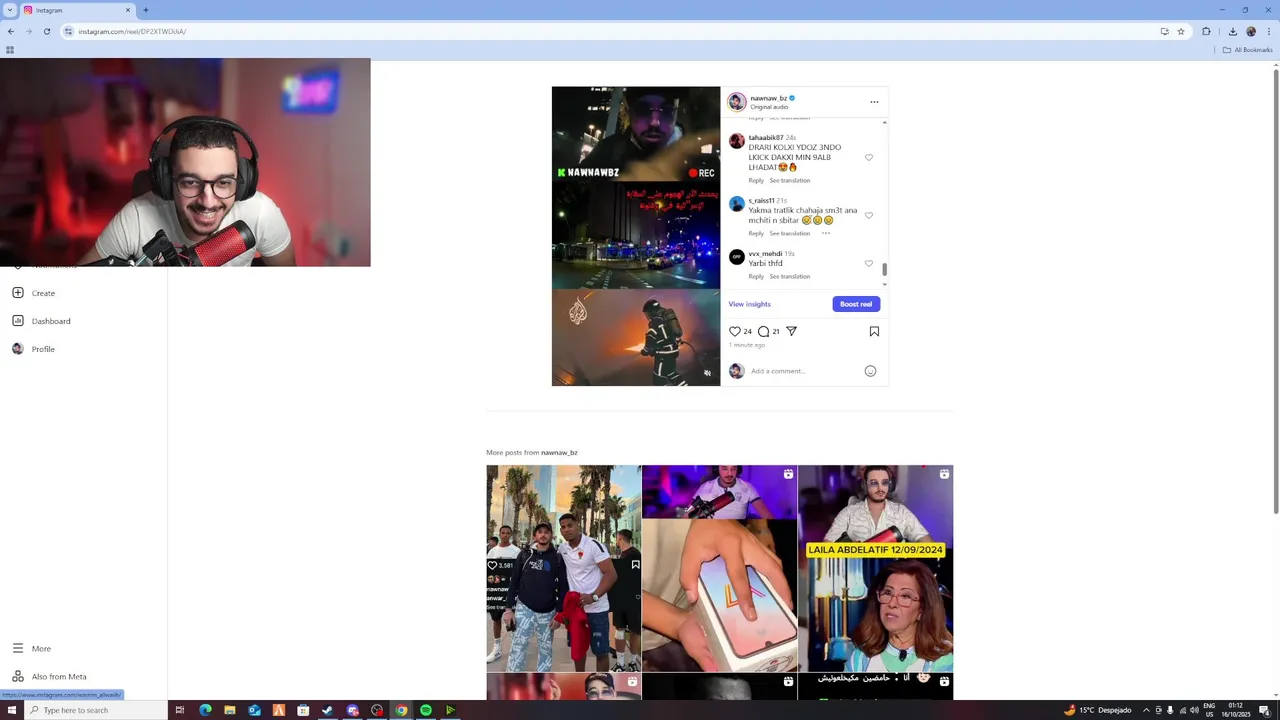The width and height of the screenshot is (1280, 720).
Task: Show hidden system tray icons
Action: click(1146, 710)
